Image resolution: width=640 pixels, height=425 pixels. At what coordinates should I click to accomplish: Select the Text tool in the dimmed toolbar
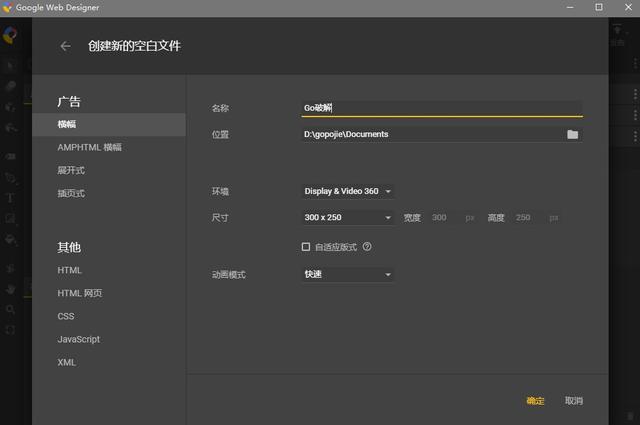[x=10, y=198]
